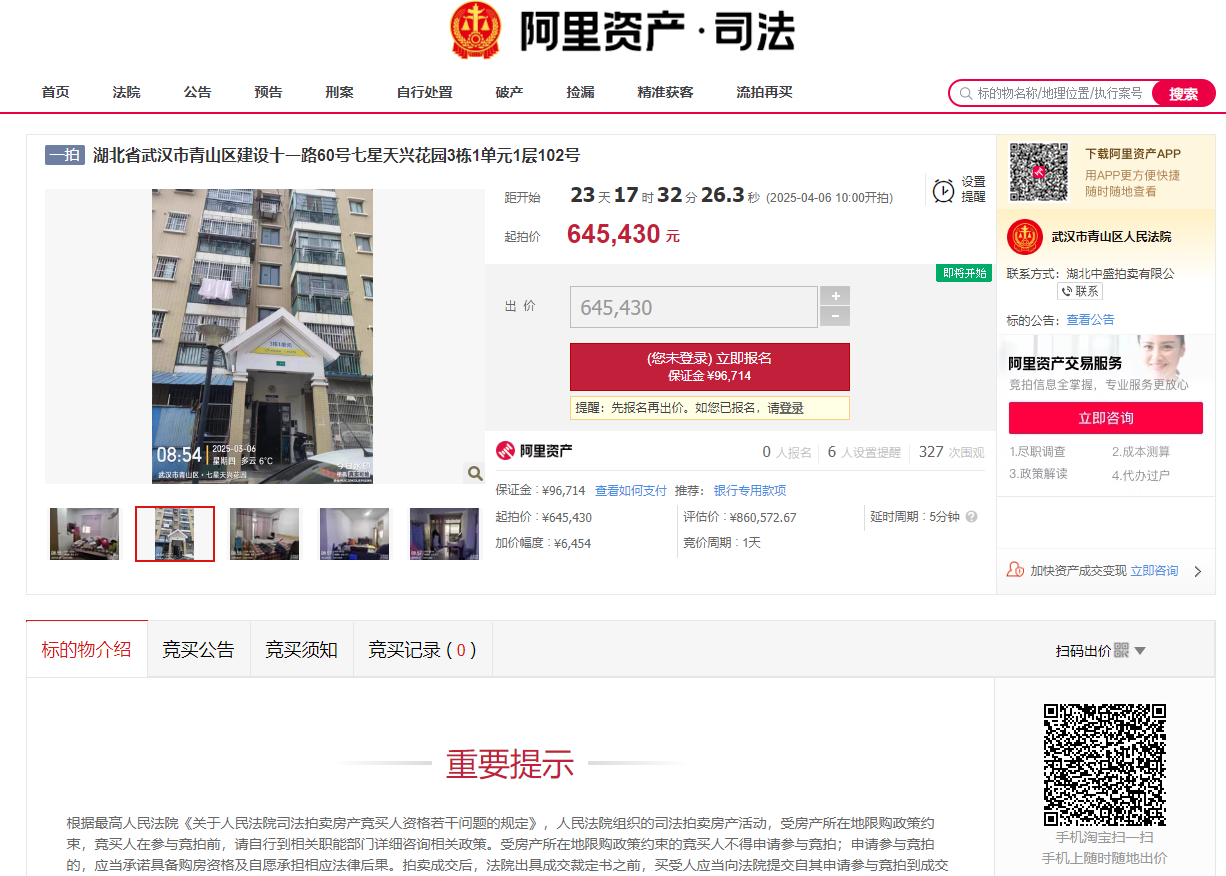This screenshot has height=876, width=1226.
Task: Click the magnifier icon inside the search box
Action: tap(966, 93)
